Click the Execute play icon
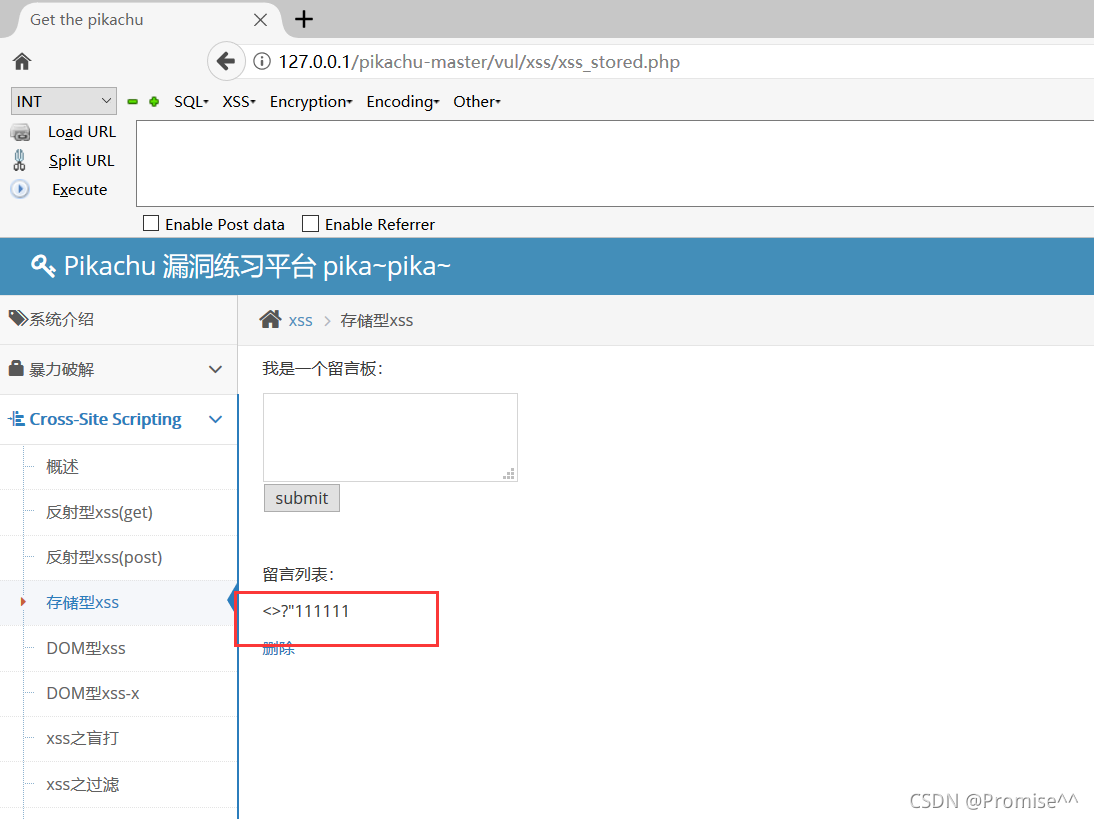This screenshot has width=1094, height=819. pos(20,189)
